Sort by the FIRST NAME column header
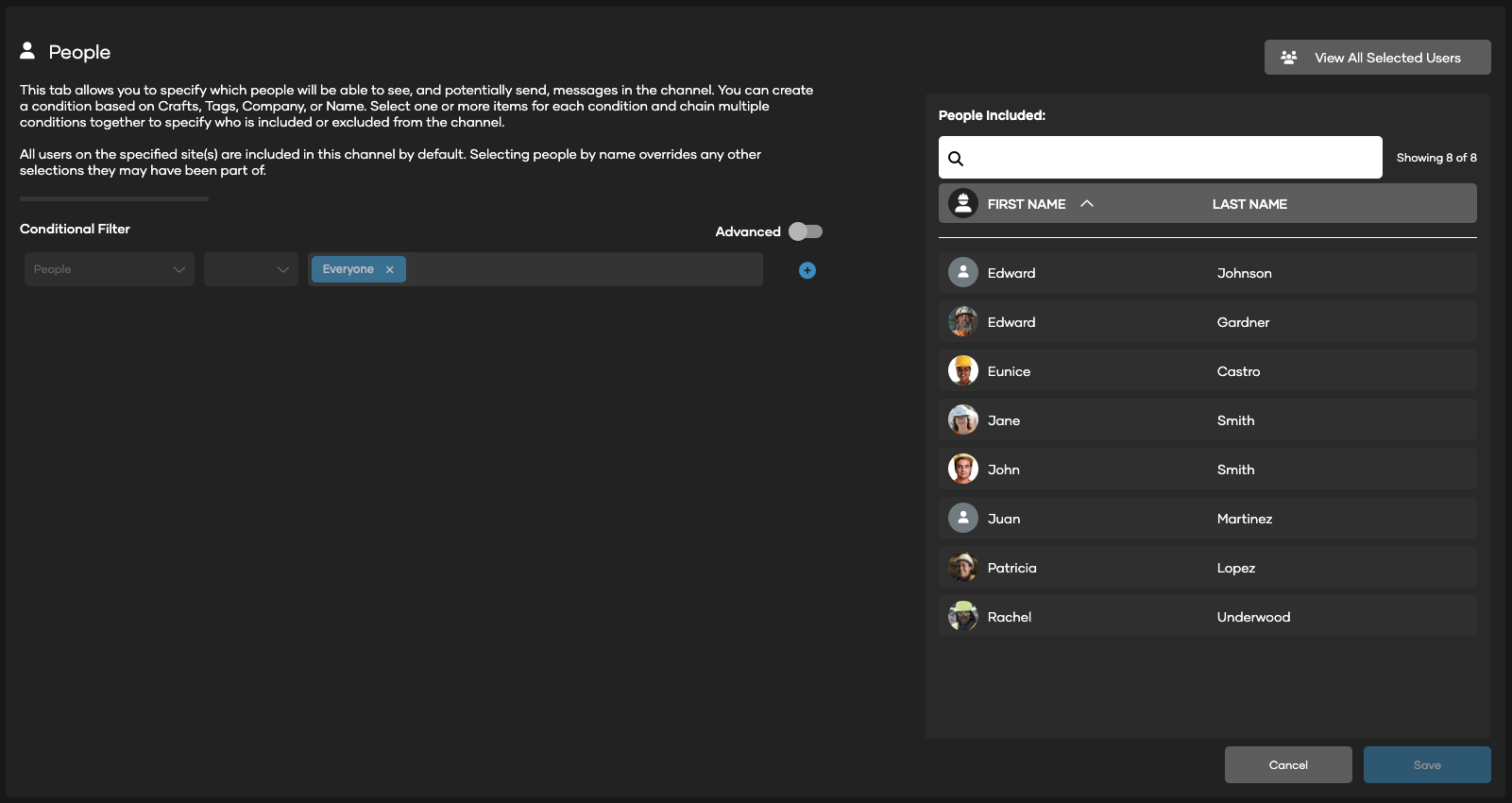This screenshot has width=1512, height=803. coord(1027,204)
